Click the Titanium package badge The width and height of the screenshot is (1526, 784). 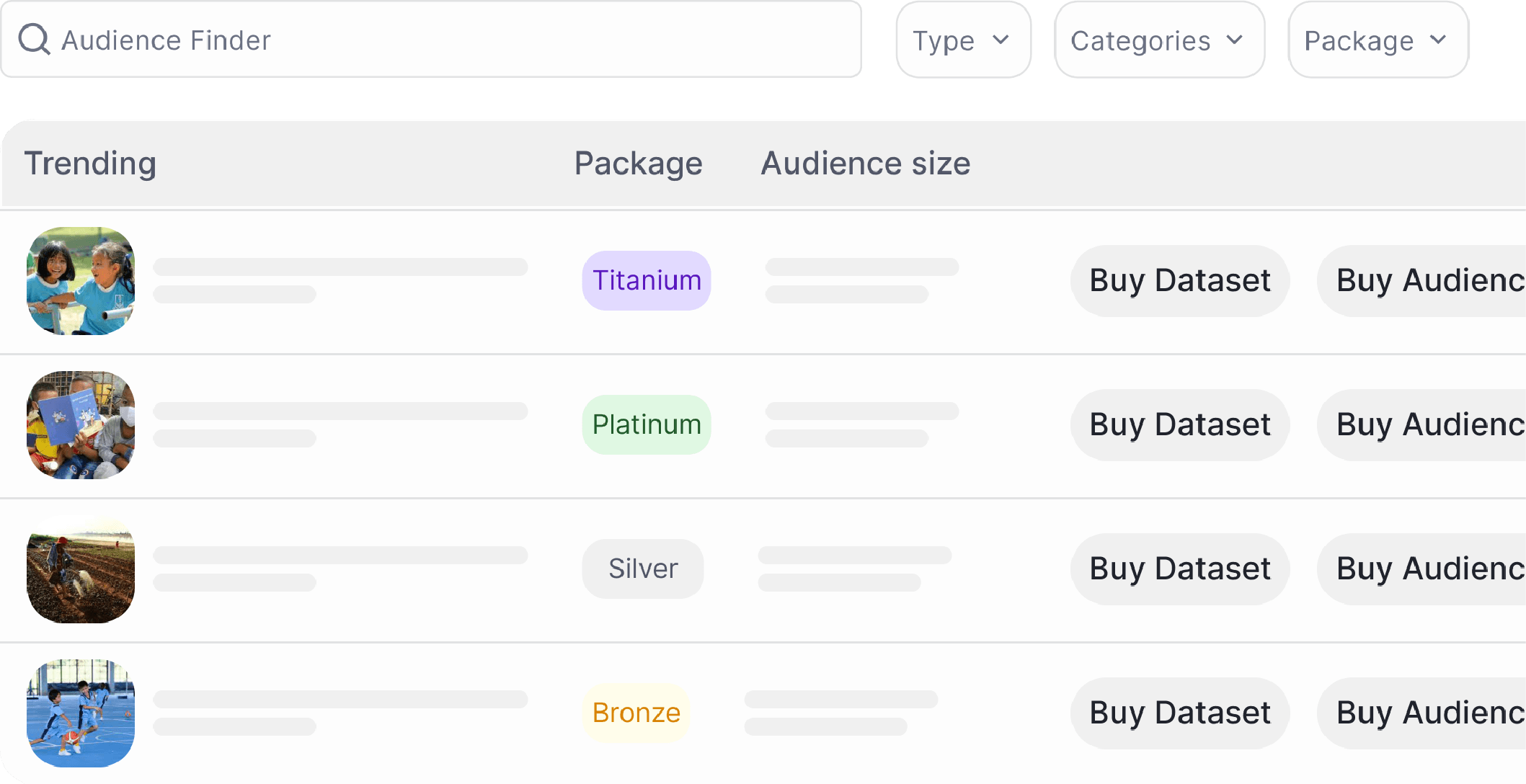coord(647,280)
